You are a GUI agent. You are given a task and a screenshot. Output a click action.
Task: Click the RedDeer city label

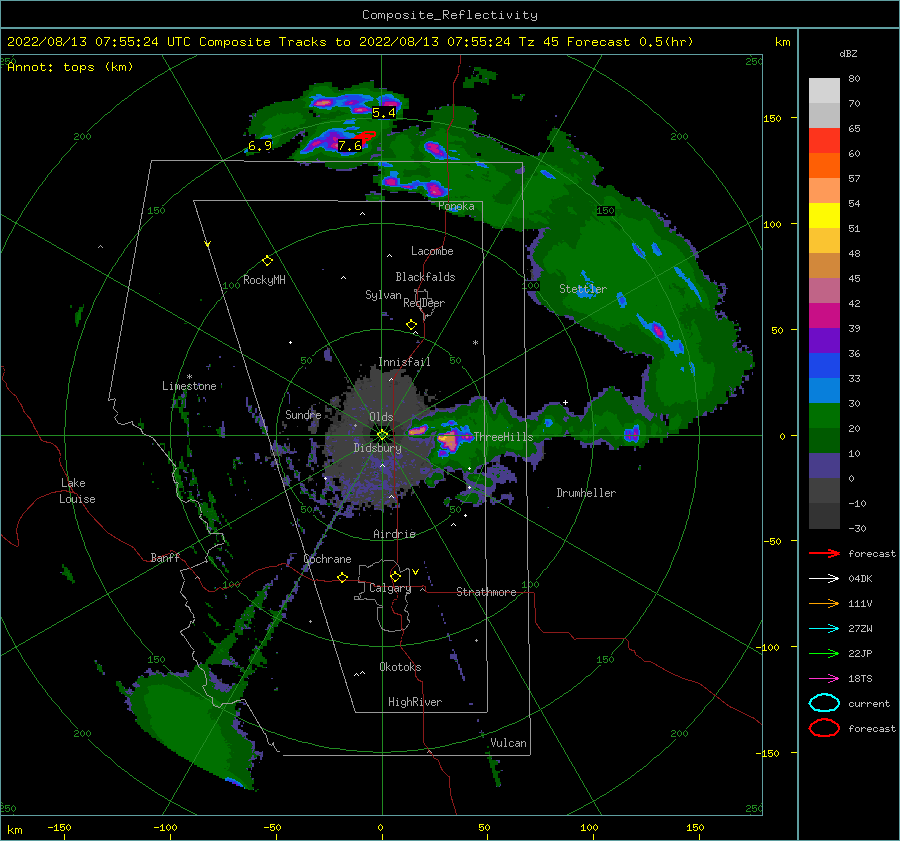click(424, 303)
